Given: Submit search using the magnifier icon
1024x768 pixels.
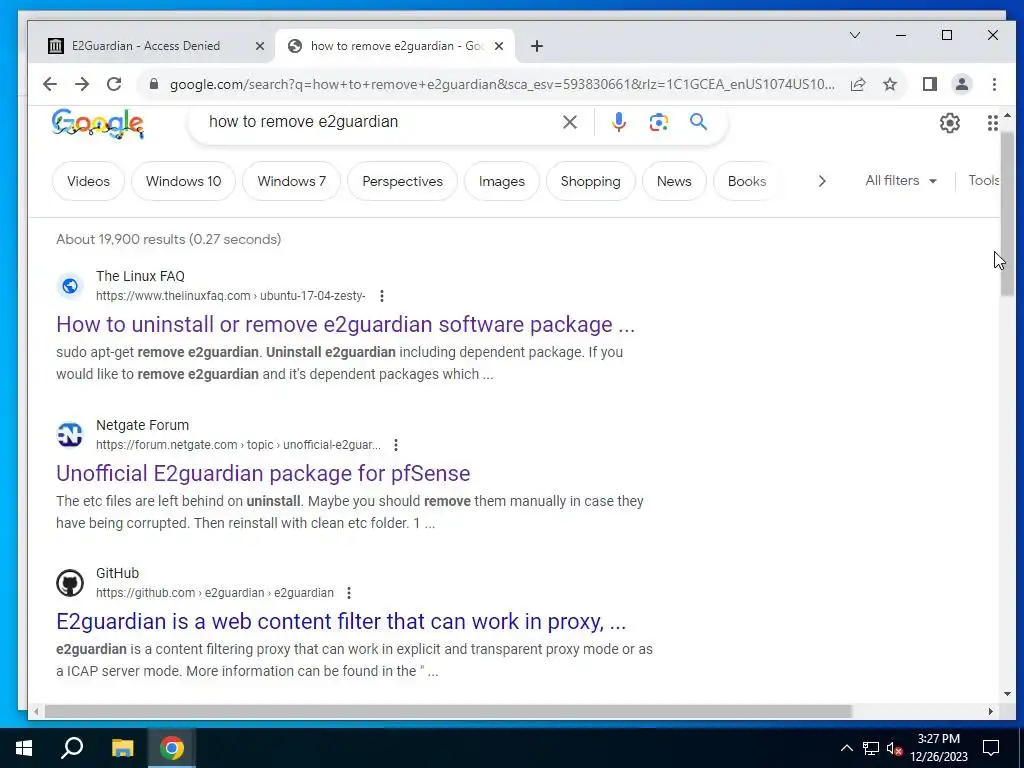Looking at the screenshot, I should [698, 121].
